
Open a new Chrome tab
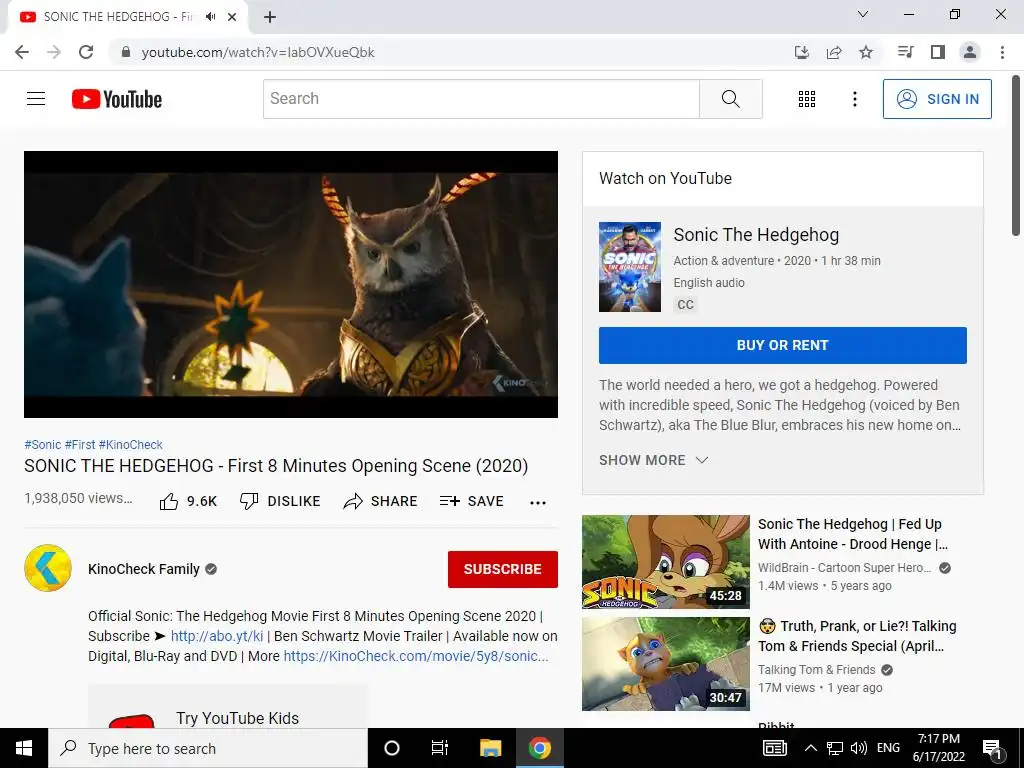270,18
